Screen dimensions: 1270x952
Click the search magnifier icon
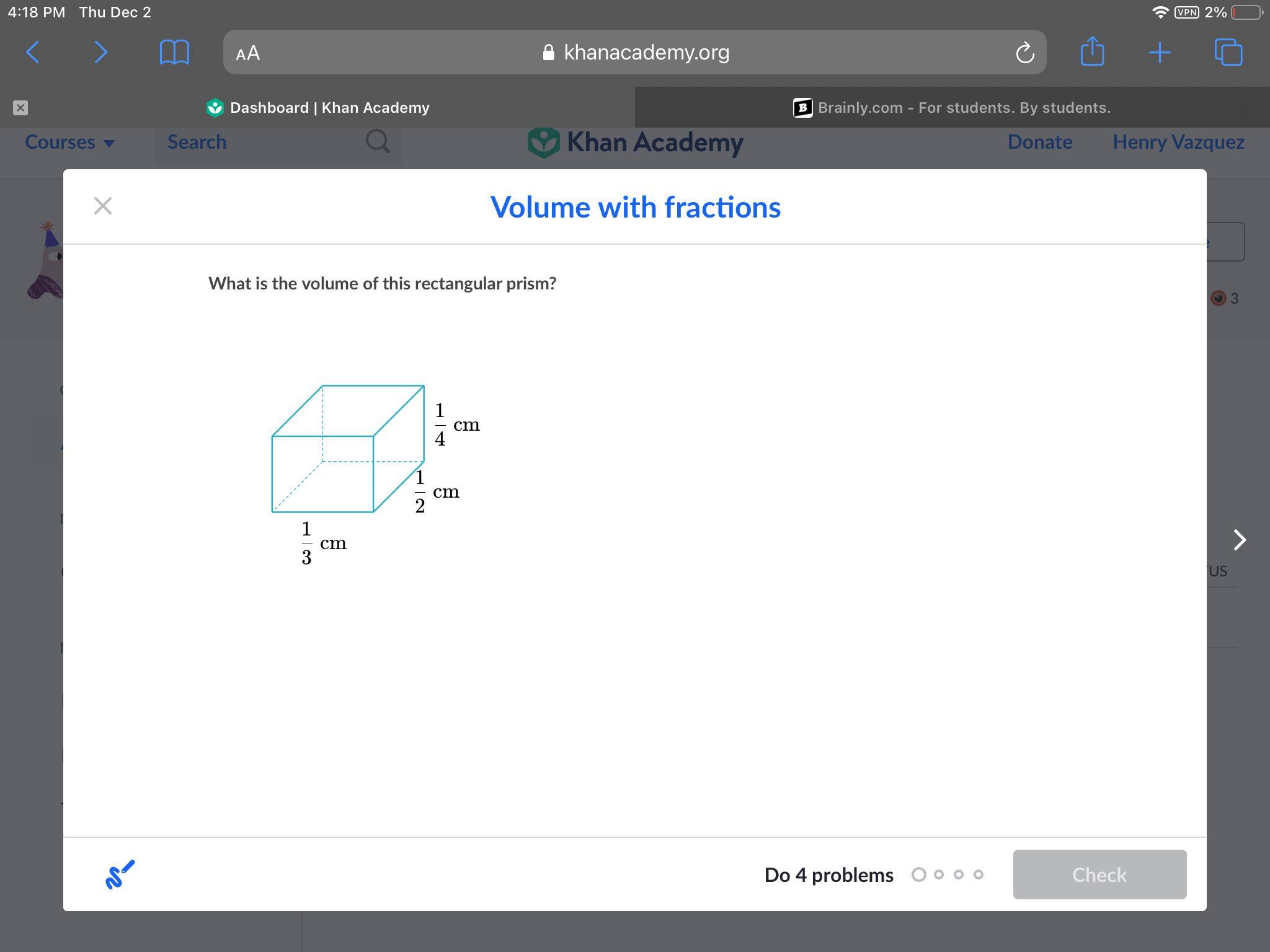[378, 142]
